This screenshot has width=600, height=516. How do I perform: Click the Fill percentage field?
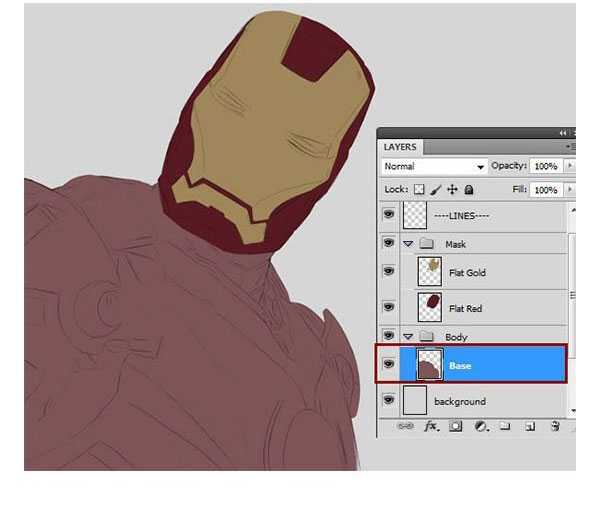(545, 189)
